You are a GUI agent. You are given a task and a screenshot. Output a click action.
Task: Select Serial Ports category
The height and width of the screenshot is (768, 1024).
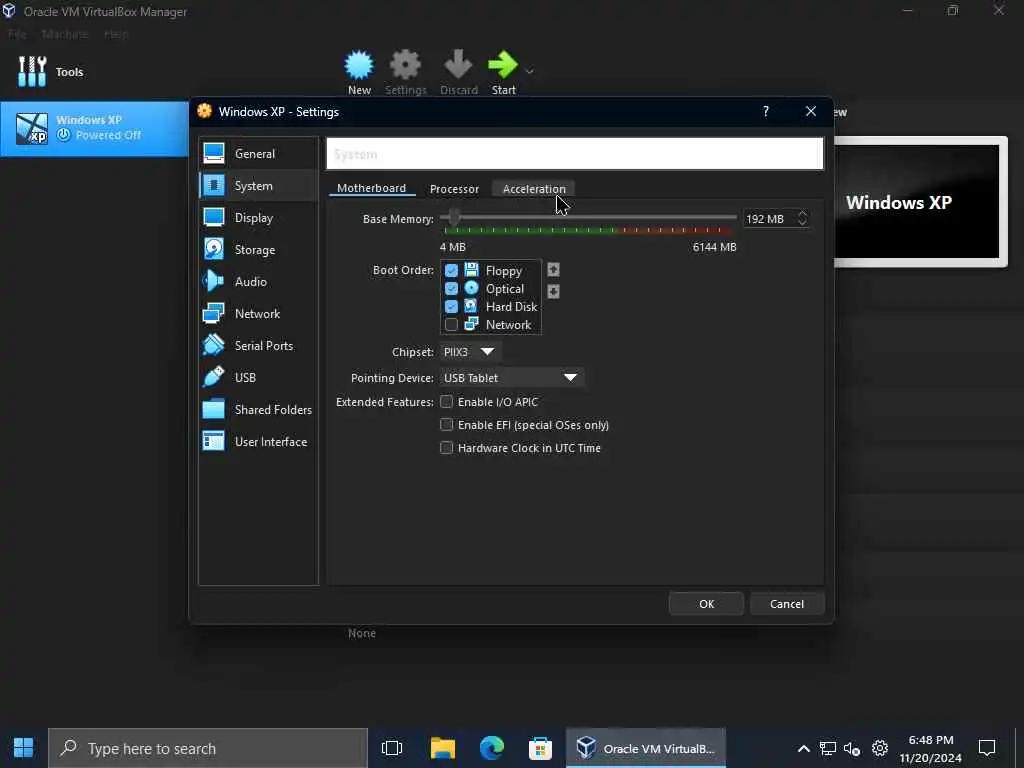(258, 345)
